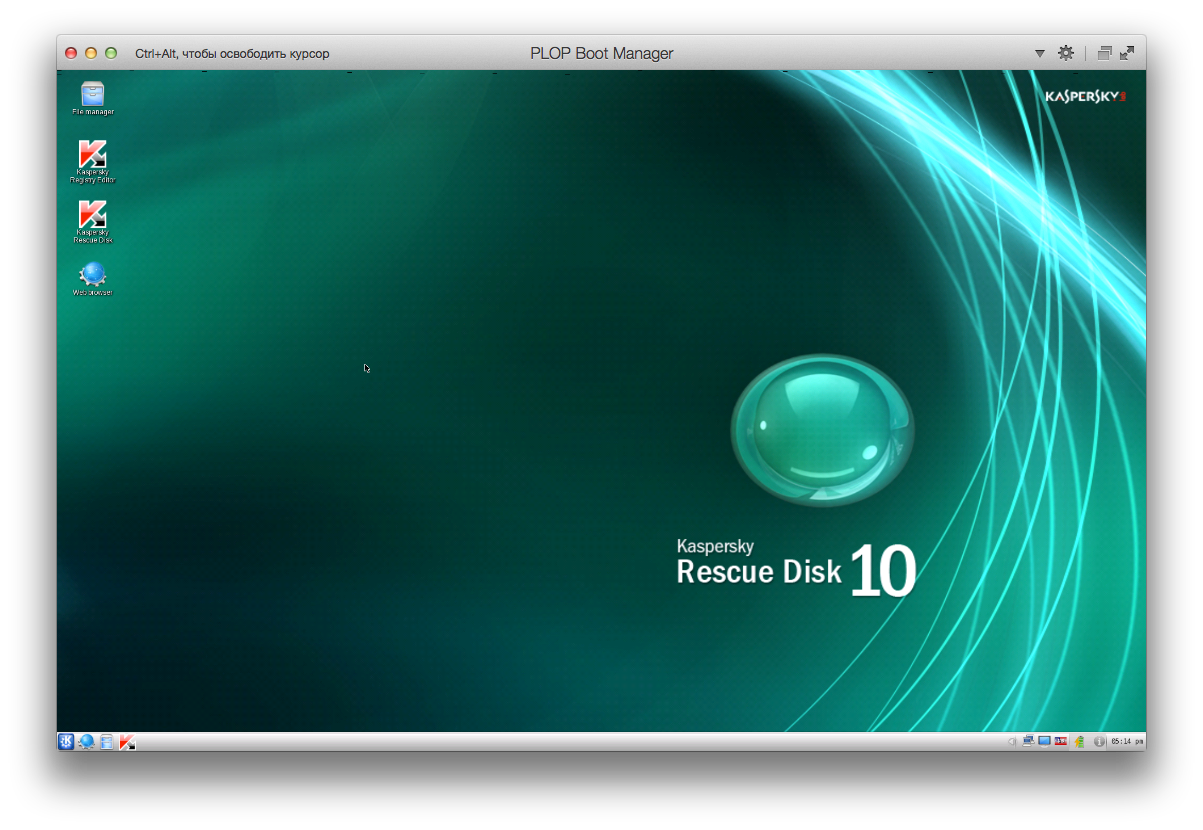
Task: Click the green zoom window button
Action: pos(111,53)
